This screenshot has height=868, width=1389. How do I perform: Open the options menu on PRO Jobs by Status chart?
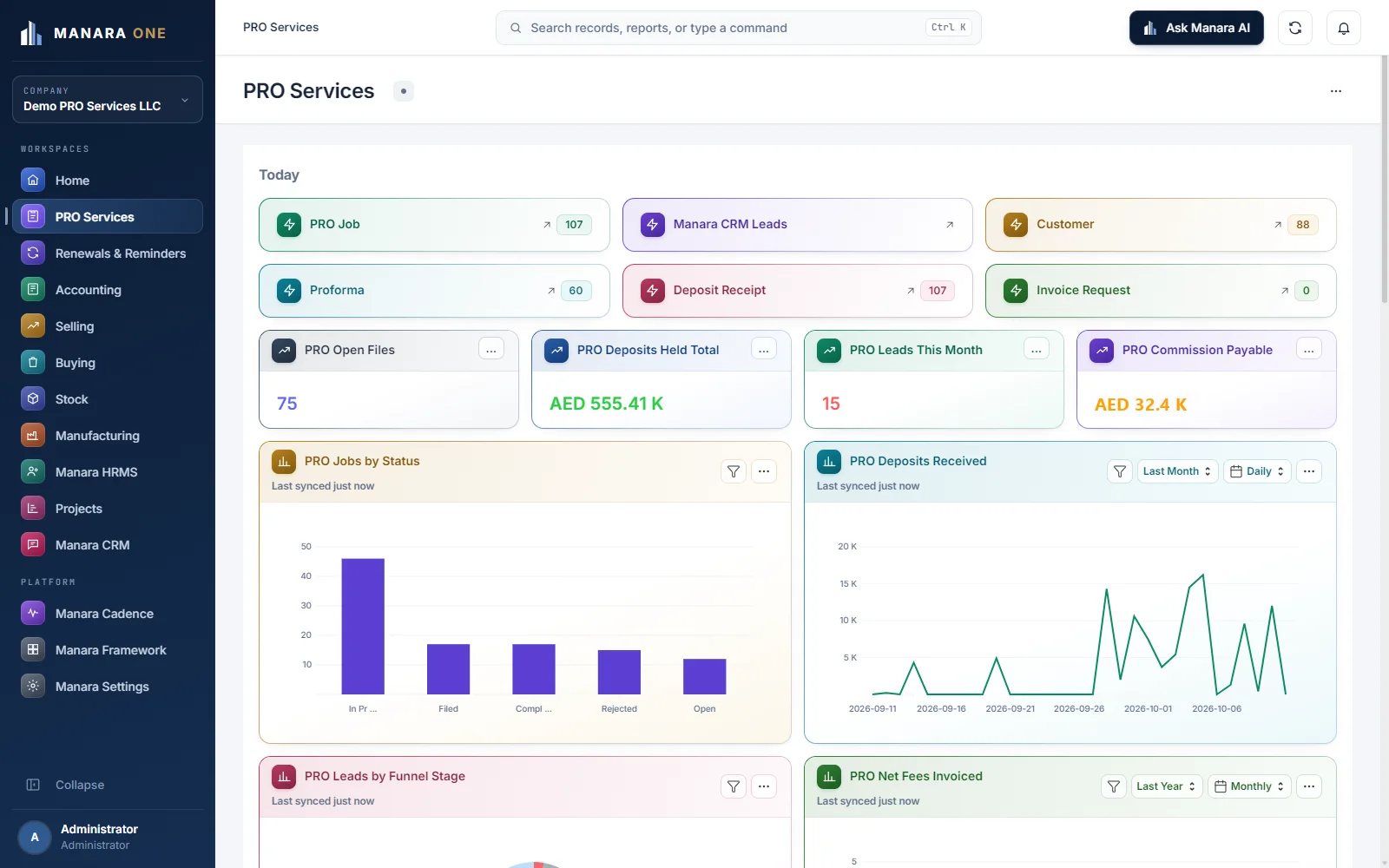click(x=764, y=471)
